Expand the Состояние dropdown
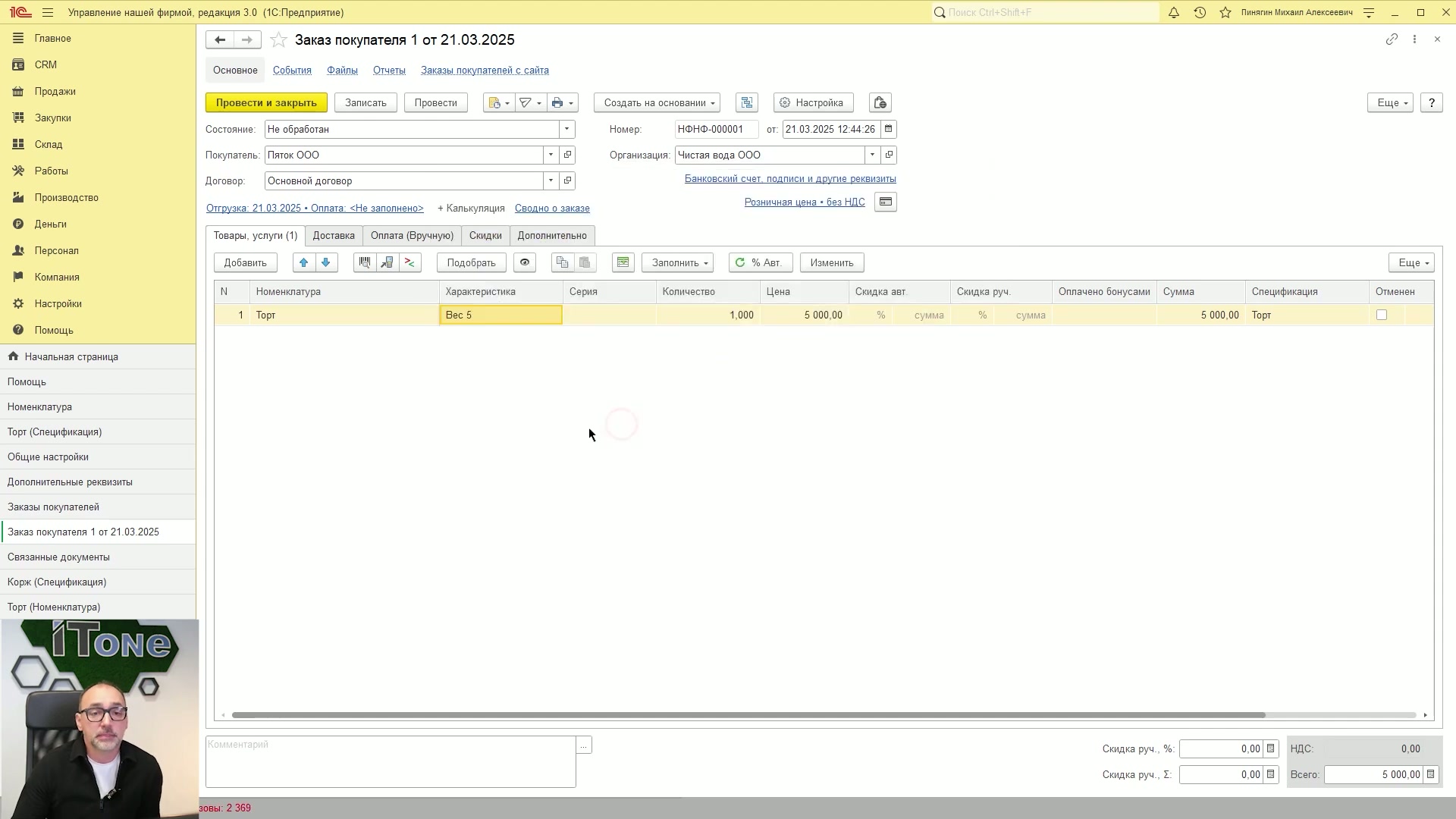Screen dimensions: 1456x819 click(x=566, y=129)
